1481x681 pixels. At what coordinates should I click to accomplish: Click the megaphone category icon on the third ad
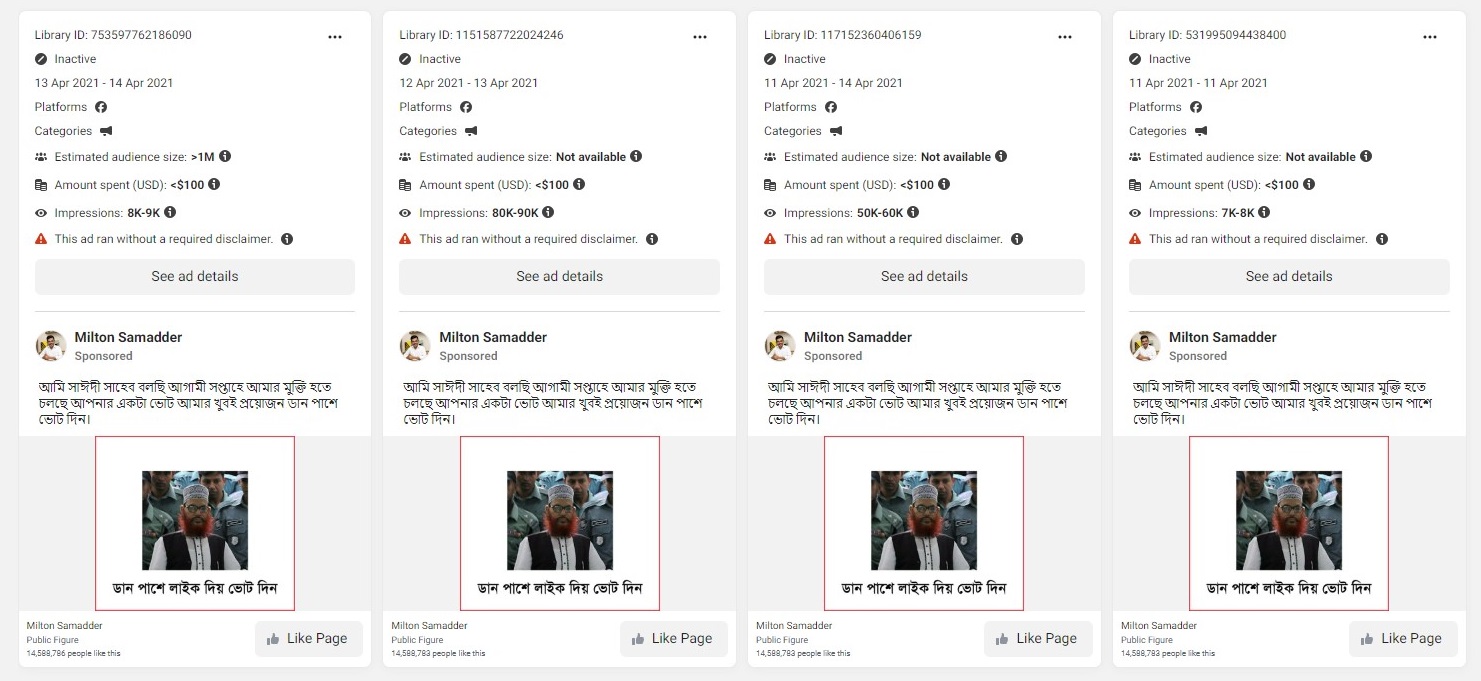(836, 131)
